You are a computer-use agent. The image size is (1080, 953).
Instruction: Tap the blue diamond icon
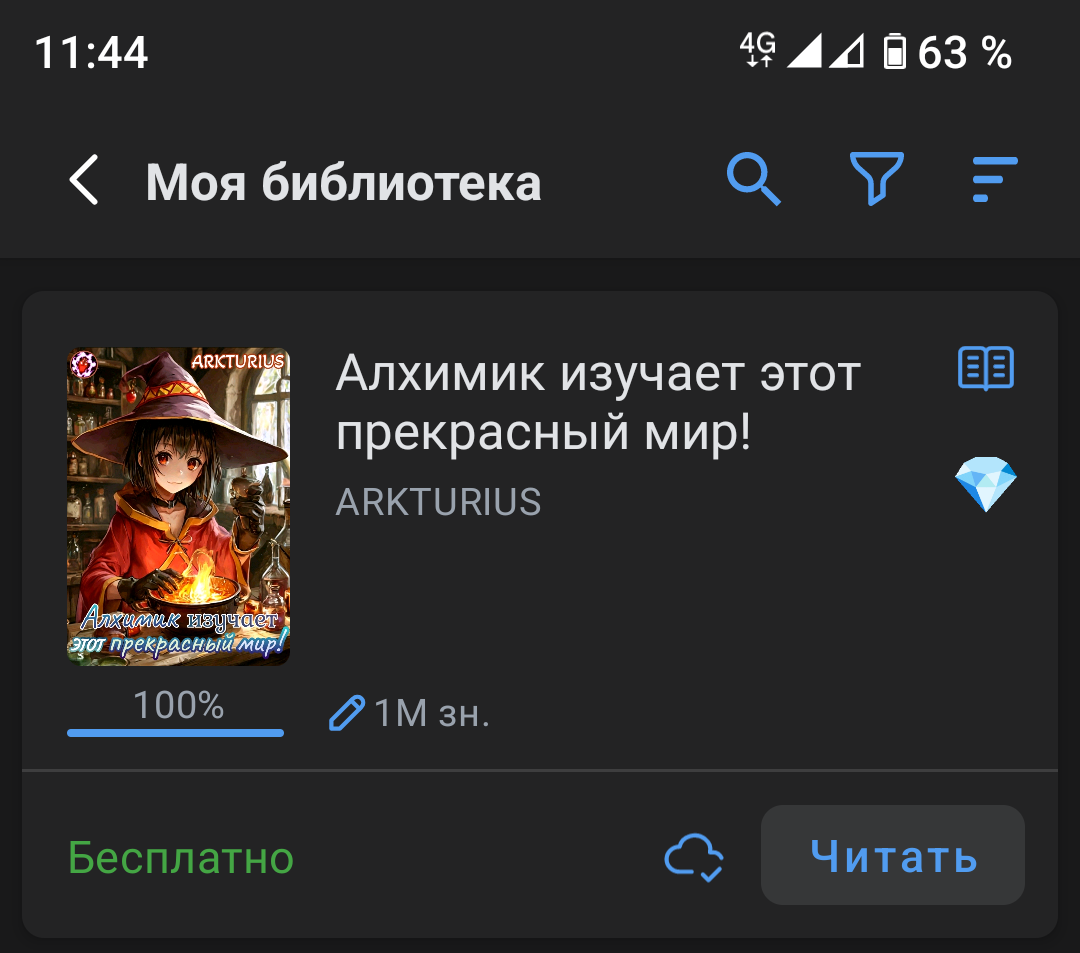(986, 484)
